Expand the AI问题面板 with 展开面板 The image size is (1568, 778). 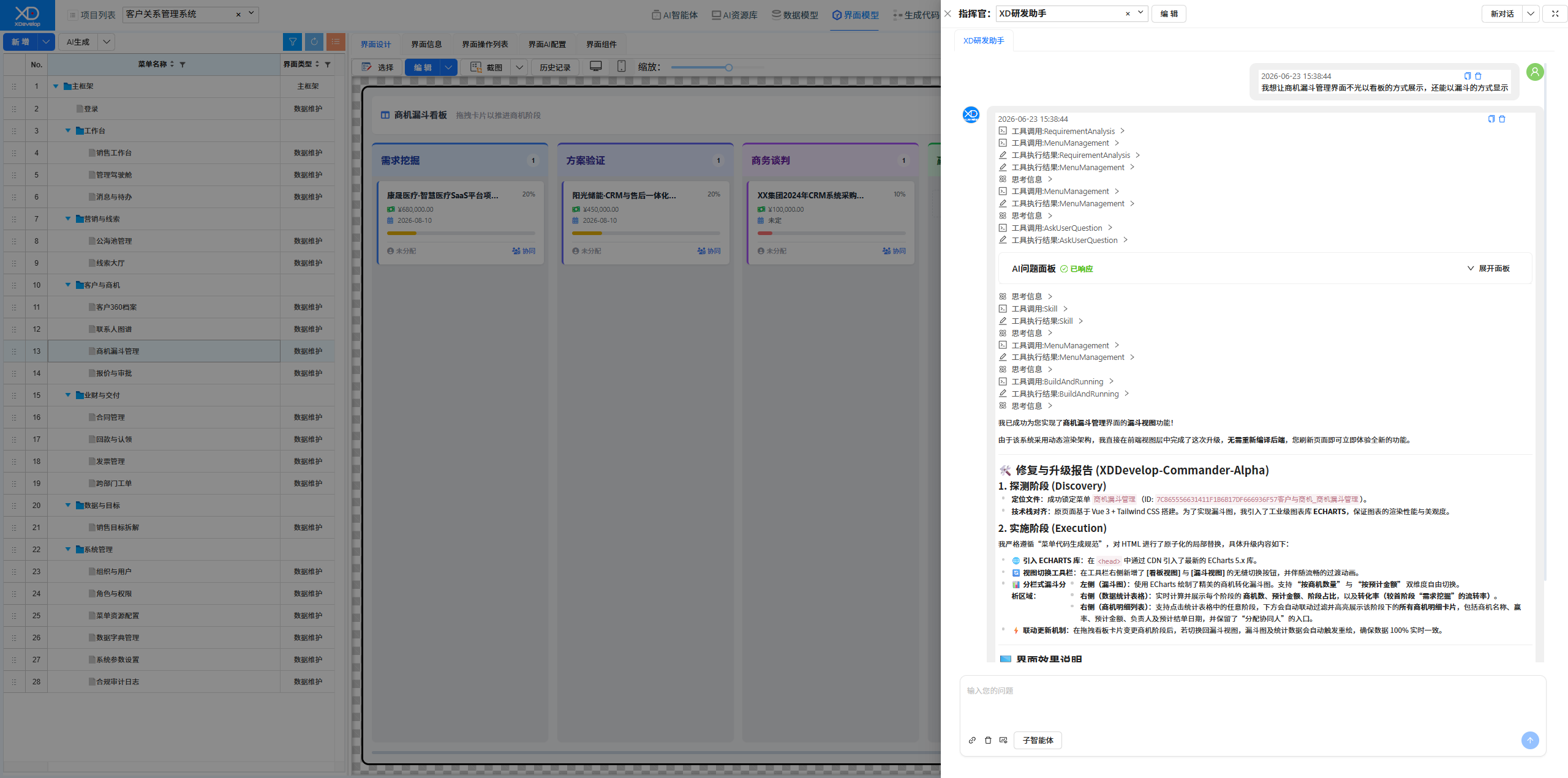coord(1488,269)
